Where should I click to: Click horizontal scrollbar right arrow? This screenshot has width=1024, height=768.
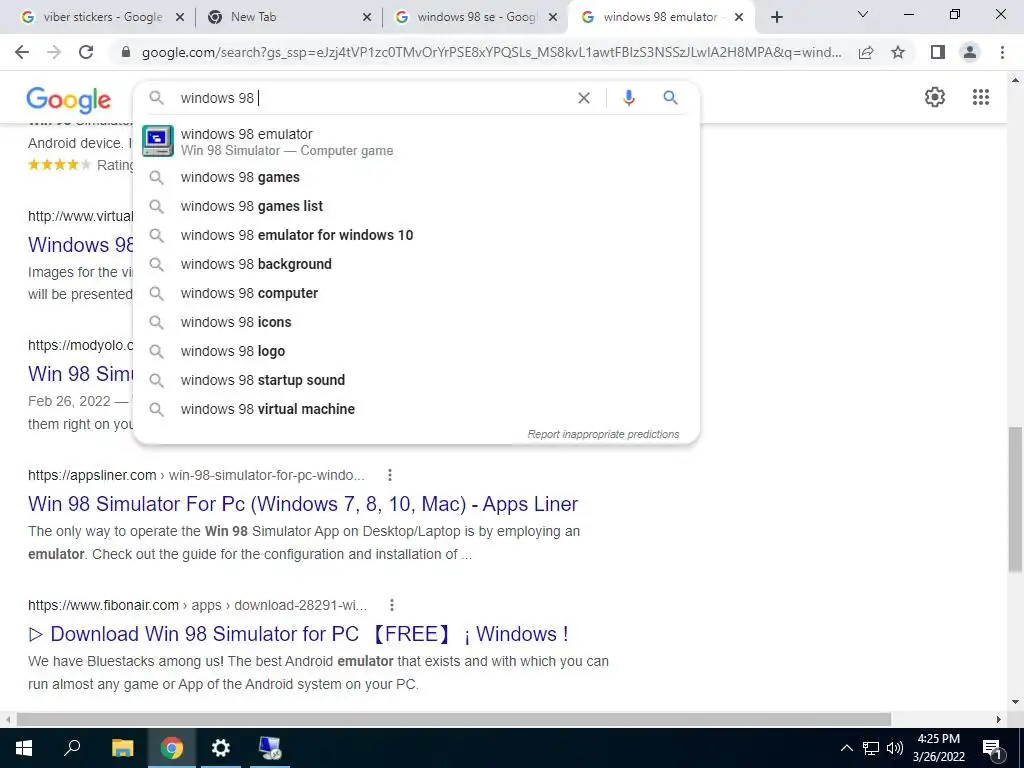coord(999,720)
